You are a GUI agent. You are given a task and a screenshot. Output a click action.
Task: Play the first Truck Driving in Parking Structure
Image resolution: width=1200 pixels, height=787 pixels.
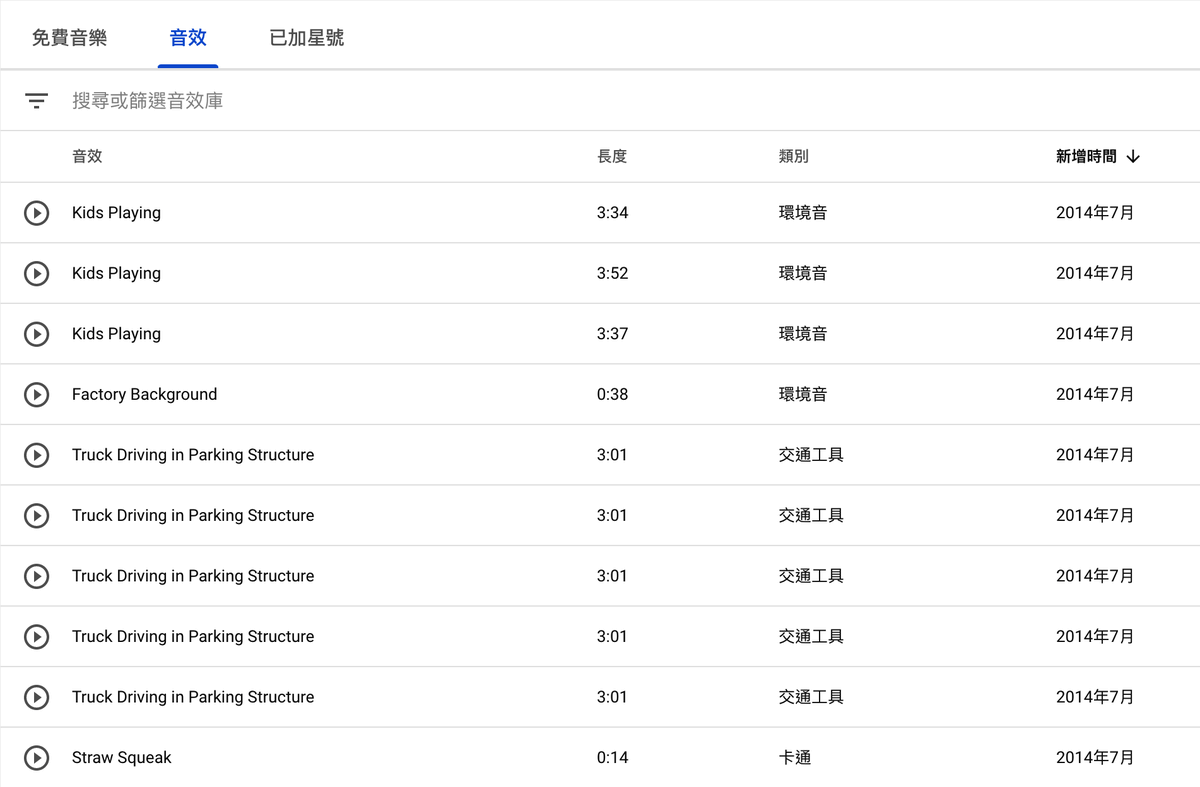click(36, 455)
